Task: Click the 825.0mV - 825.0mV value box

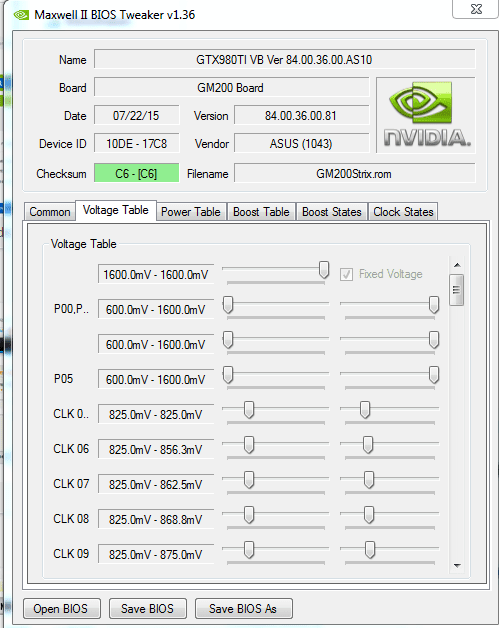Action: coord(156,415)
